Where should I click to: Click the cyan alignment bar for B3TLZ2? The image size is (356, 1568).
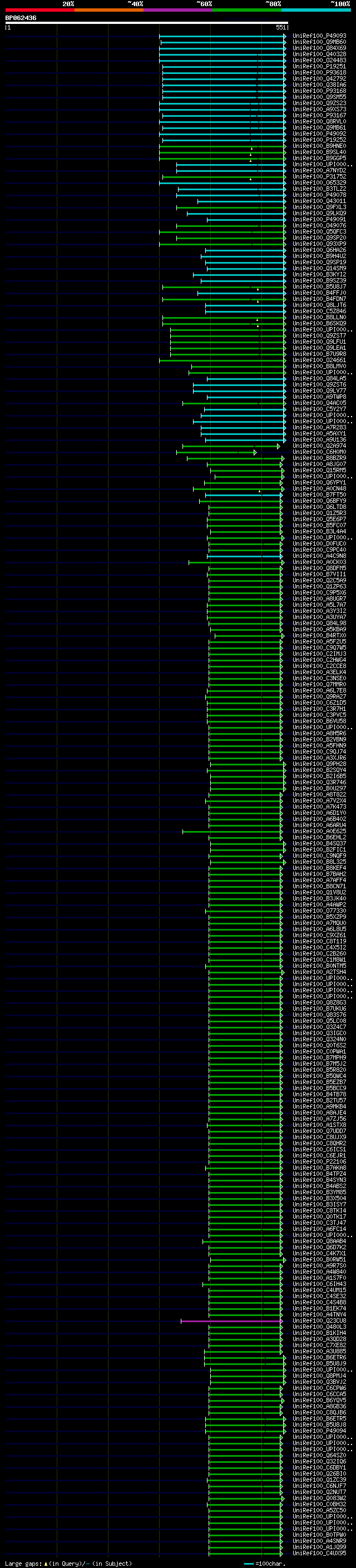pyautogui.click(x=232, y=189)
